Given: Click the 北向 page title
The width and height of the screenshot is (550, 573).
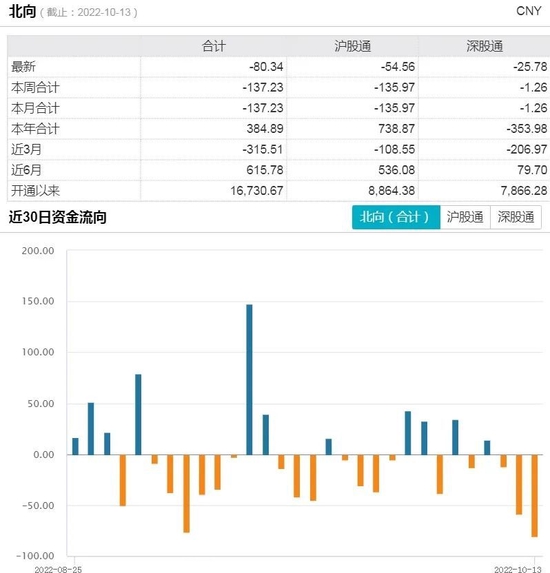Looking at the screenshot, I should [22, 11].
